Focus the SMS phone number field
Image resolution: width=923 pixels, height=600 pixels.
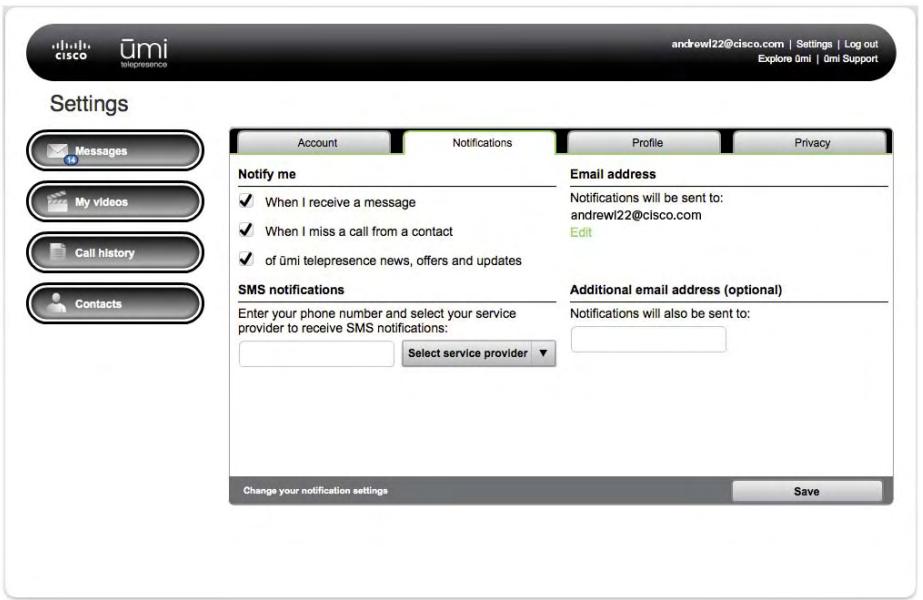pyautogui.click(x=316, y=354)
